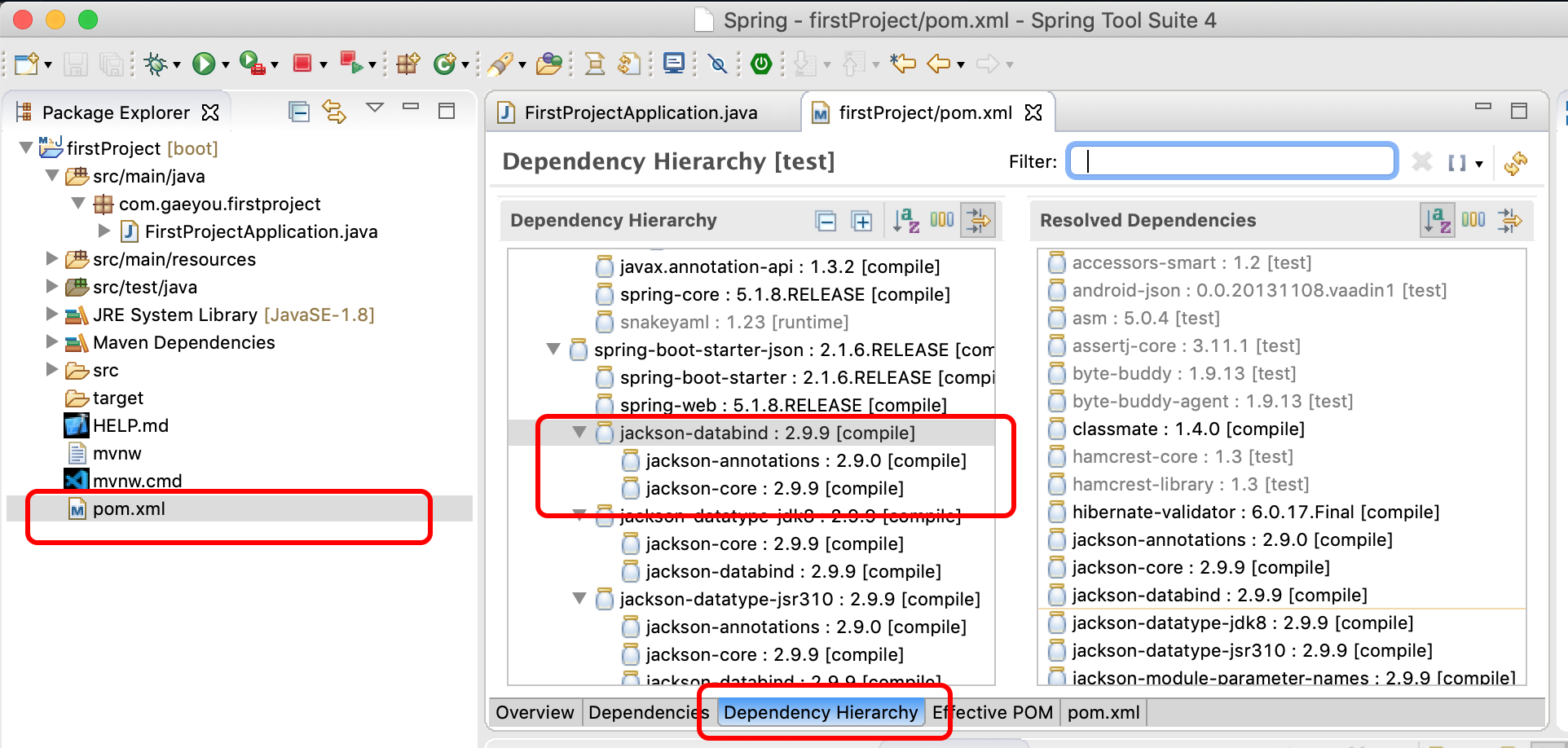Expand All in Dependency Hierarchy header
This screenshot has width=1568, height=748.
(x=861, y=221)
